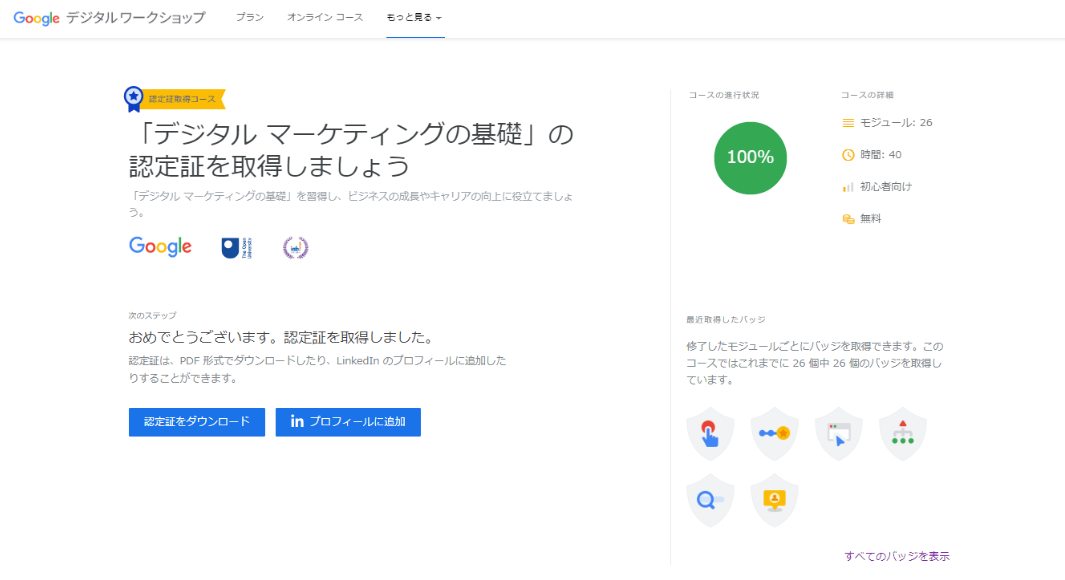Click the 100% course progress circle
This screenshot has height=580, width=1065.
(750, 157)
